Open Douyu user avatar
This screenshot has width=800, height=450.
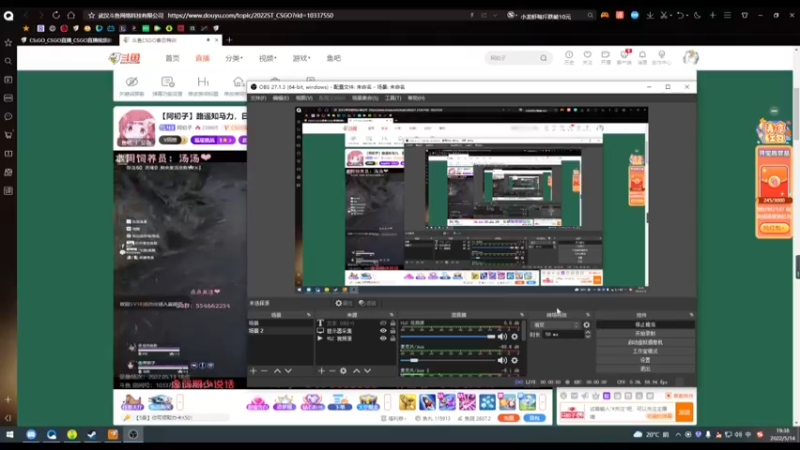tap(691, 58)
